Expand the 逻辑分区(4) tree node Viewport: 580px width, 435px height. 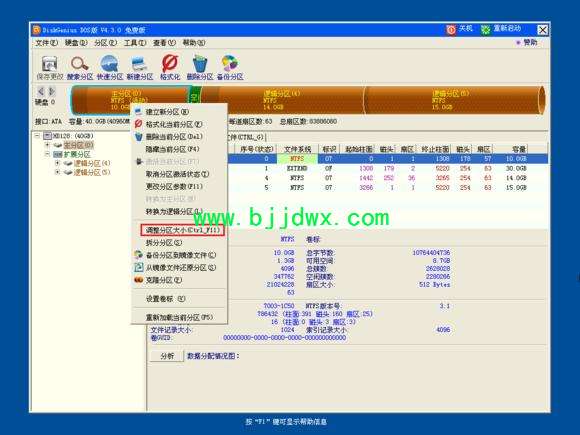(x=57, y=163)
